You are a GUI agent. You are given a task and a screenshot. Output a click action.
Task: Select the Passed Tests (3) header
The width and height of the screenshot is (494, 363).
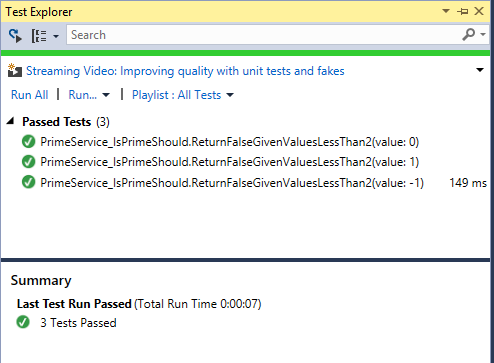[66, 122]
